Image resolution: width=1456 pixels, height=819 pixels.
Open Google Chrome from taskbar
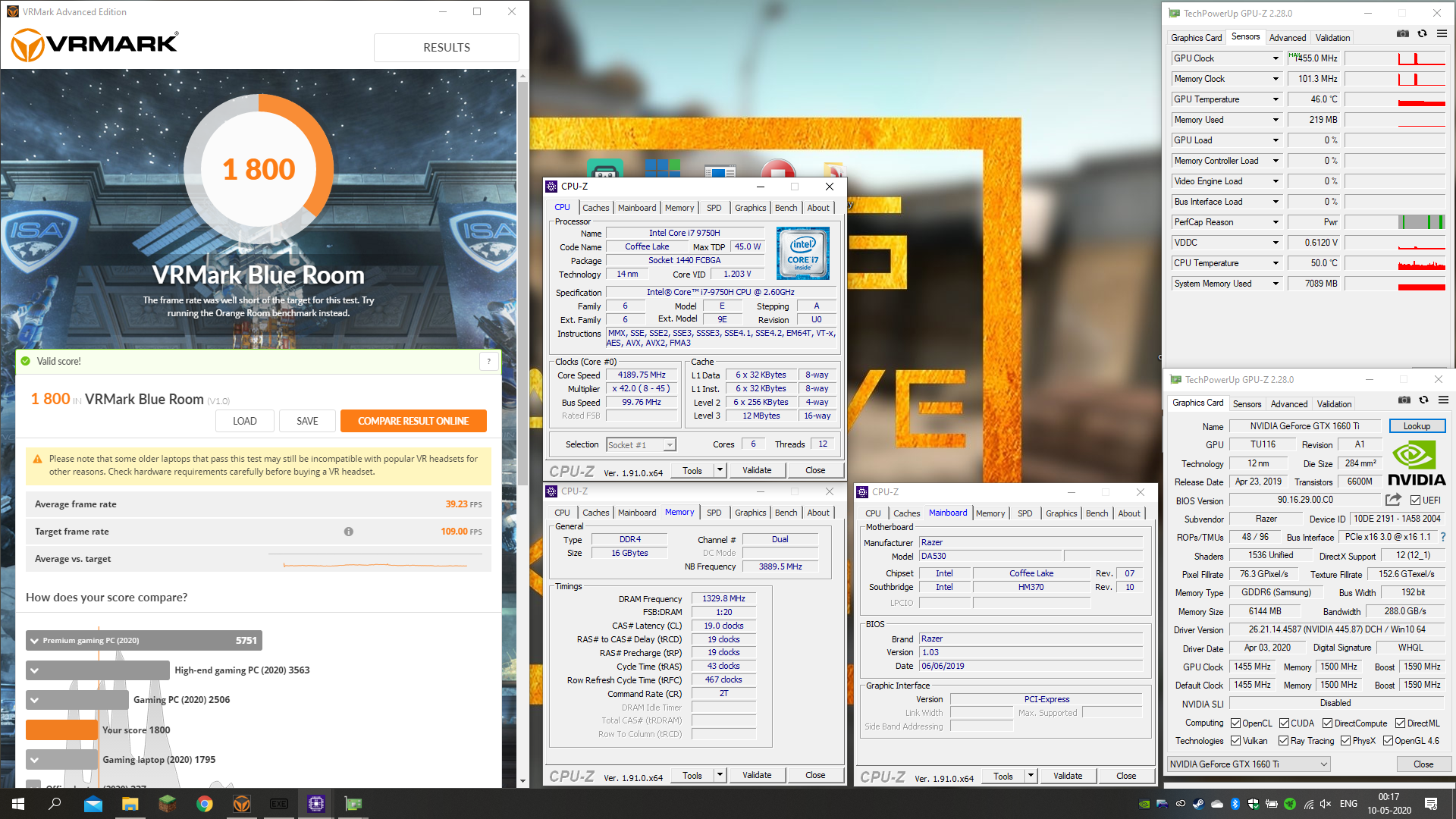[x=205, y=804]
